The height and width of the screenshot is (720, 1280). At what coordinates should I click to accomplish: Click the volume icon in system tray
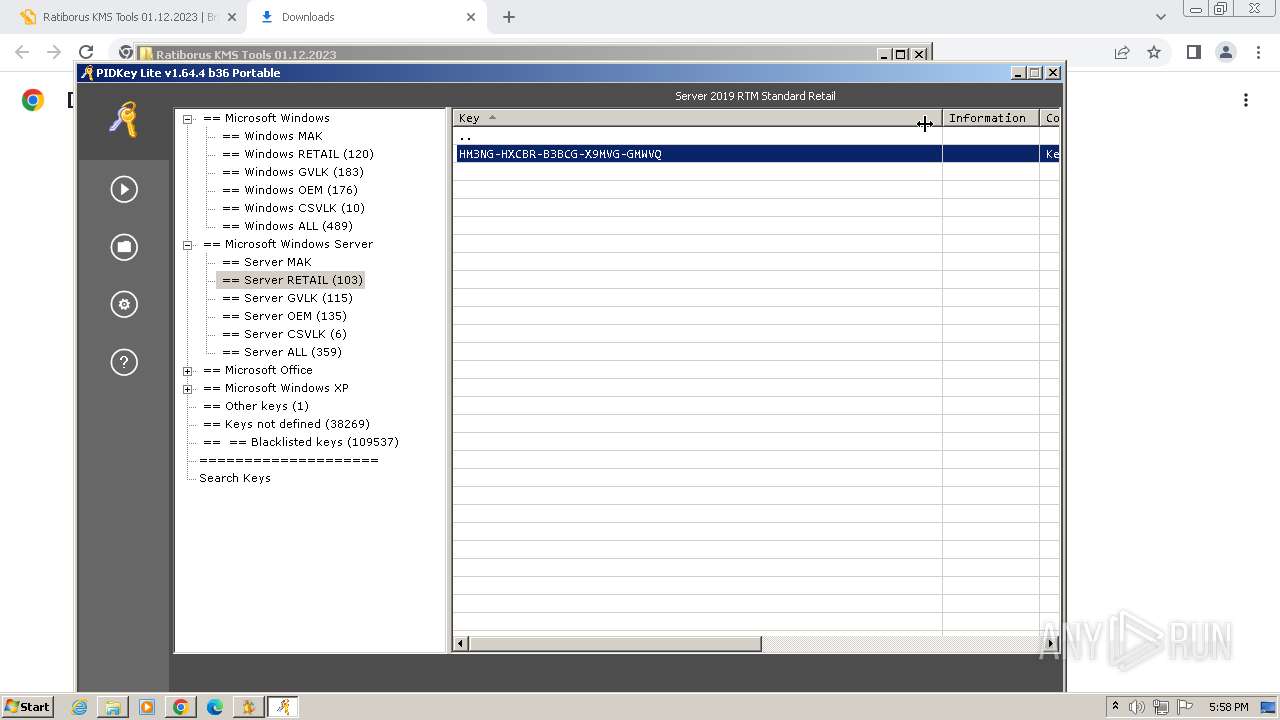1137,707
